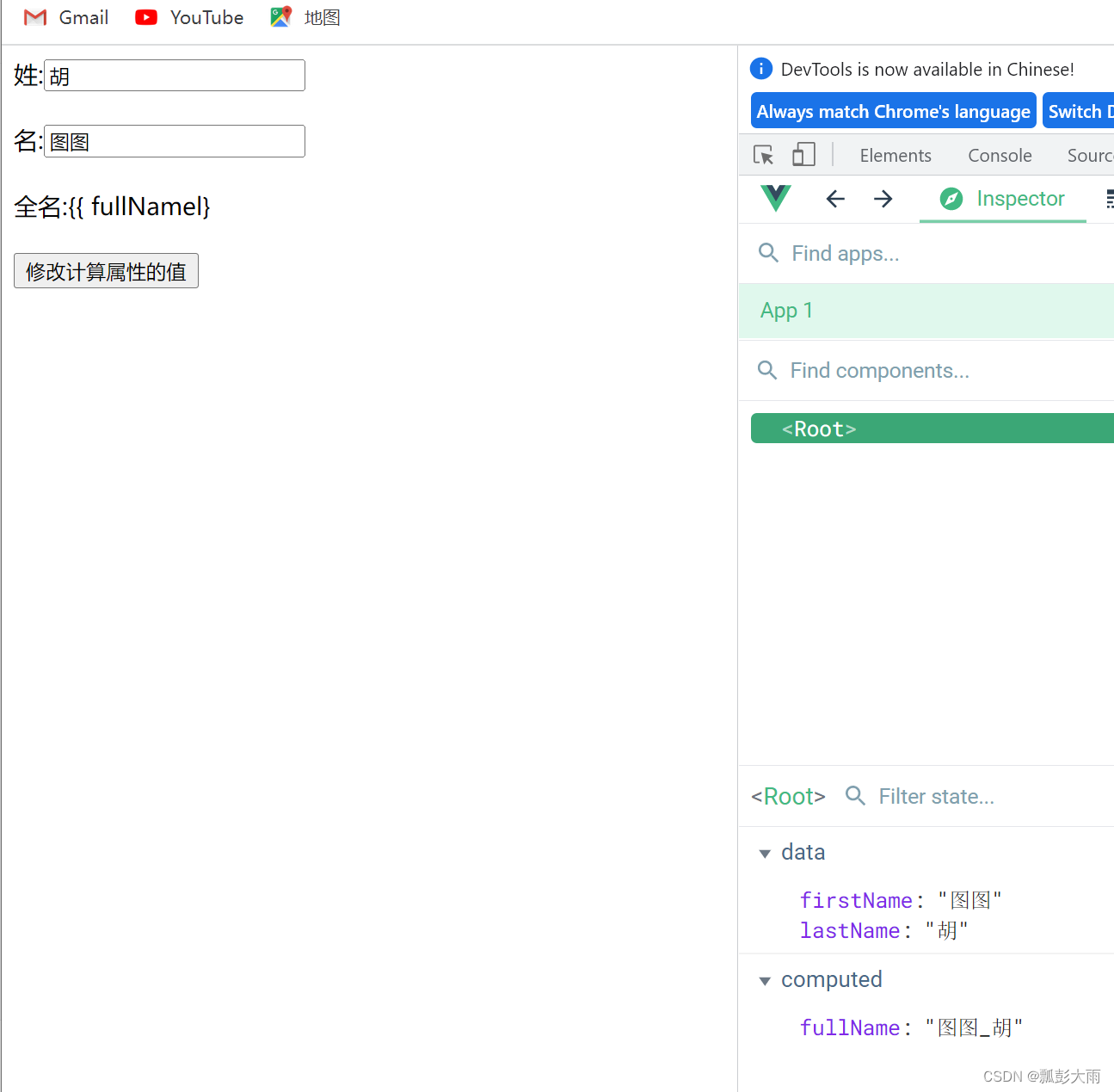The image size is (1114, 1092).
Task: Click the Filter state search field
Action: click(937, 796)
